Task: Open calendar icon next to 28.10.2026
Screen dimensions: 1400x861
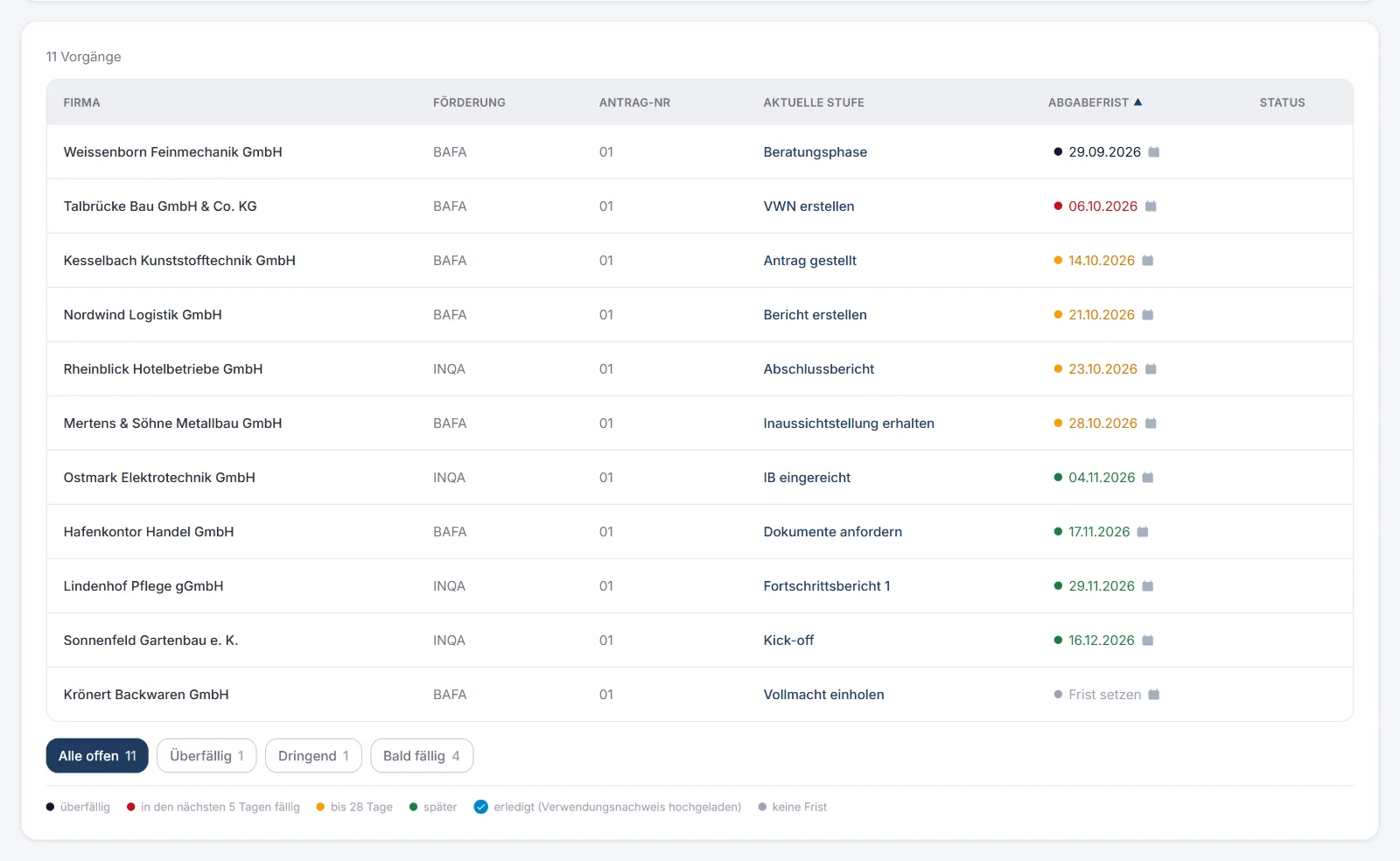Action: click(x=1151, y=423)
